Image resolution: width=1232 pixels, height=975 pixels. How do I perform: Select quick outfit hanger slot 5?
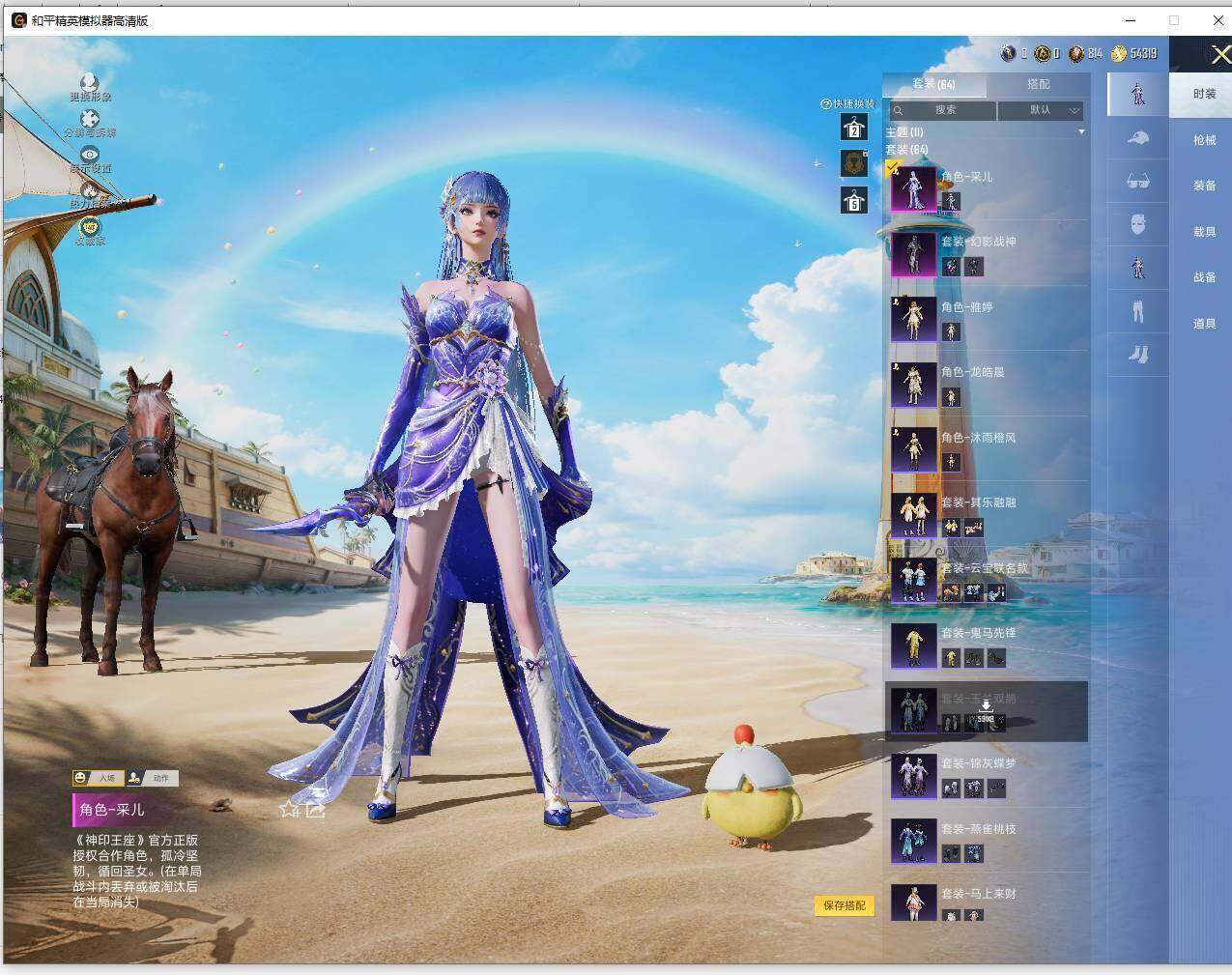[853, 200]
